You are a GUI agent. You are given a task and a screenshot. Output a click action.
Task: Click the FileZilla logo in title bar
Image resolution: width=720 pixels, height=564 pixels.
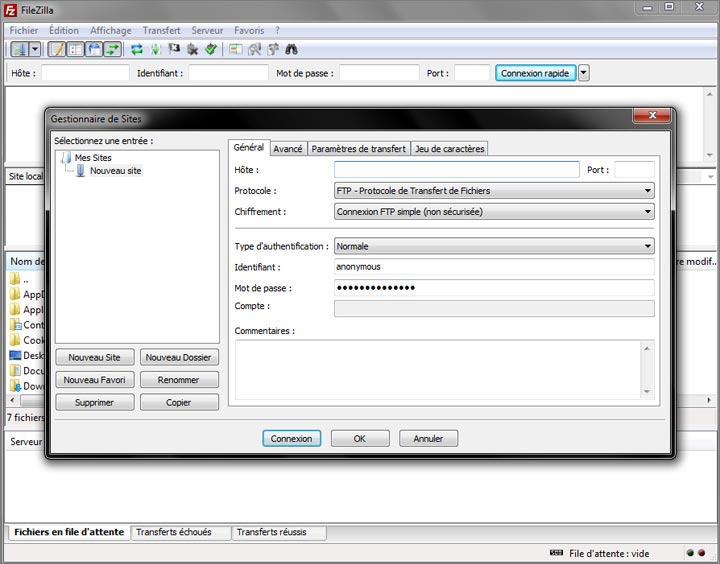[x=10, y=10]
